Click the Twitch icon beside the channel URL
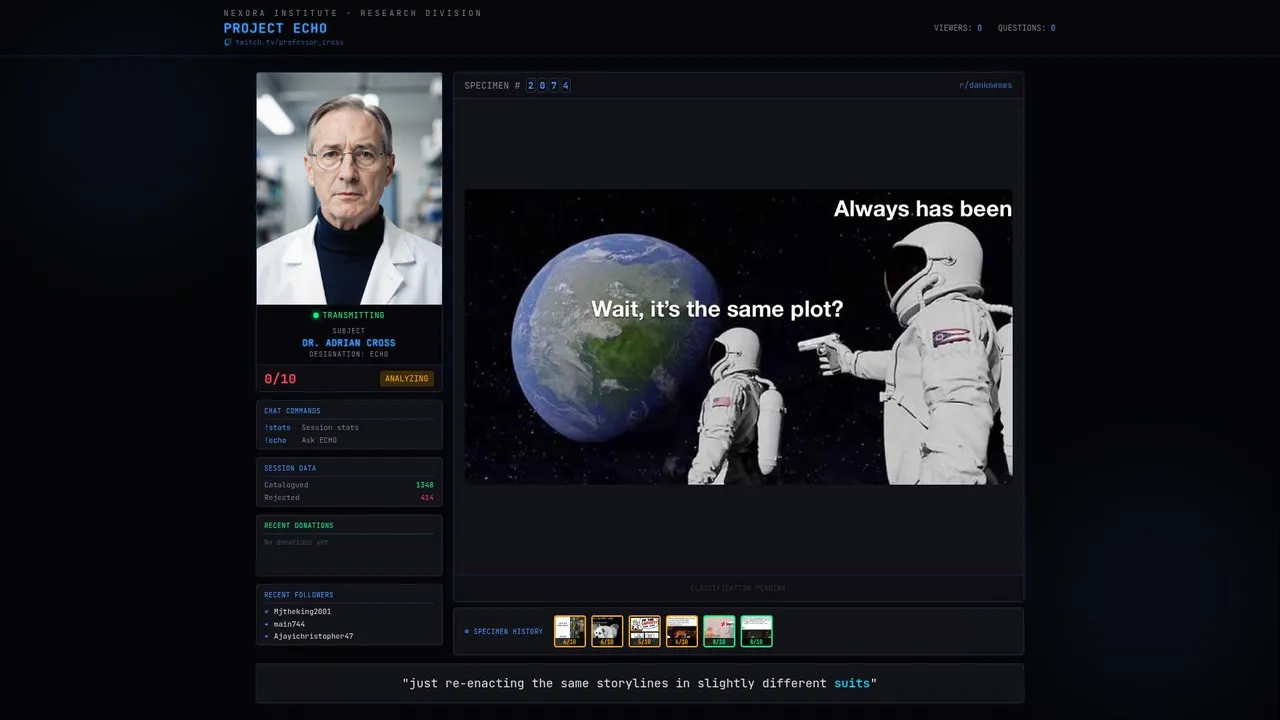Screen dimensions: 1280x720 tap(228, 42)
